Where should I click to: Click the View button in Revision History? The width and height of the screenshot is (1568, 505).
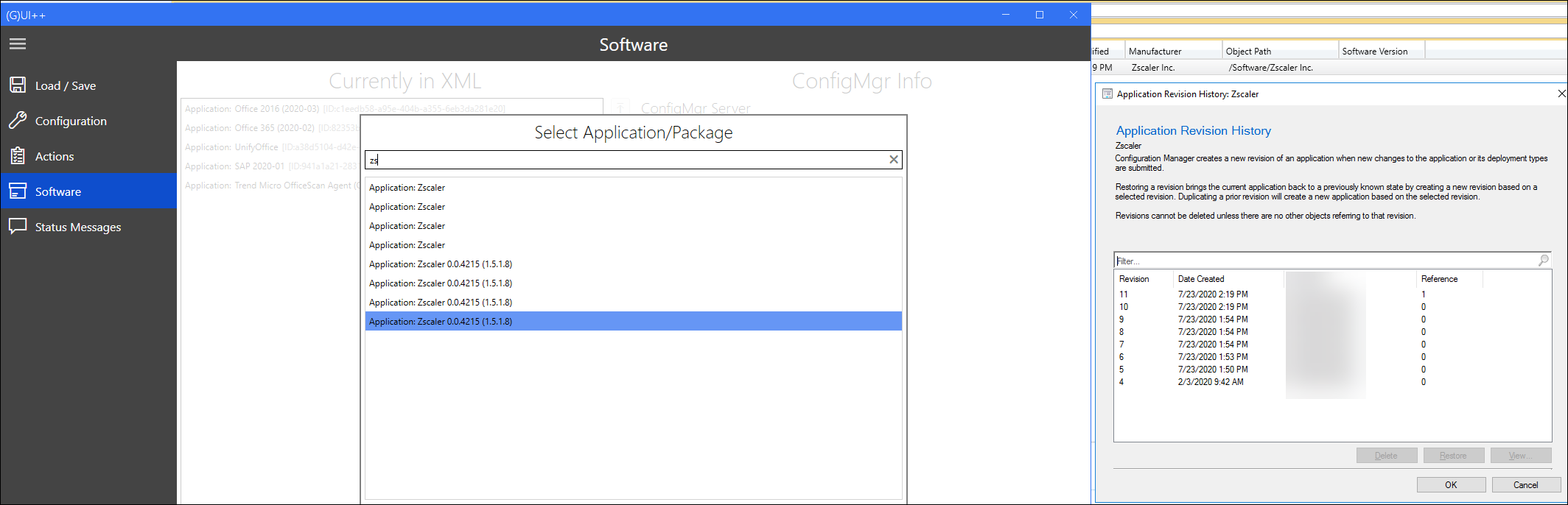pyautogui.click(x=1520, y=456)
